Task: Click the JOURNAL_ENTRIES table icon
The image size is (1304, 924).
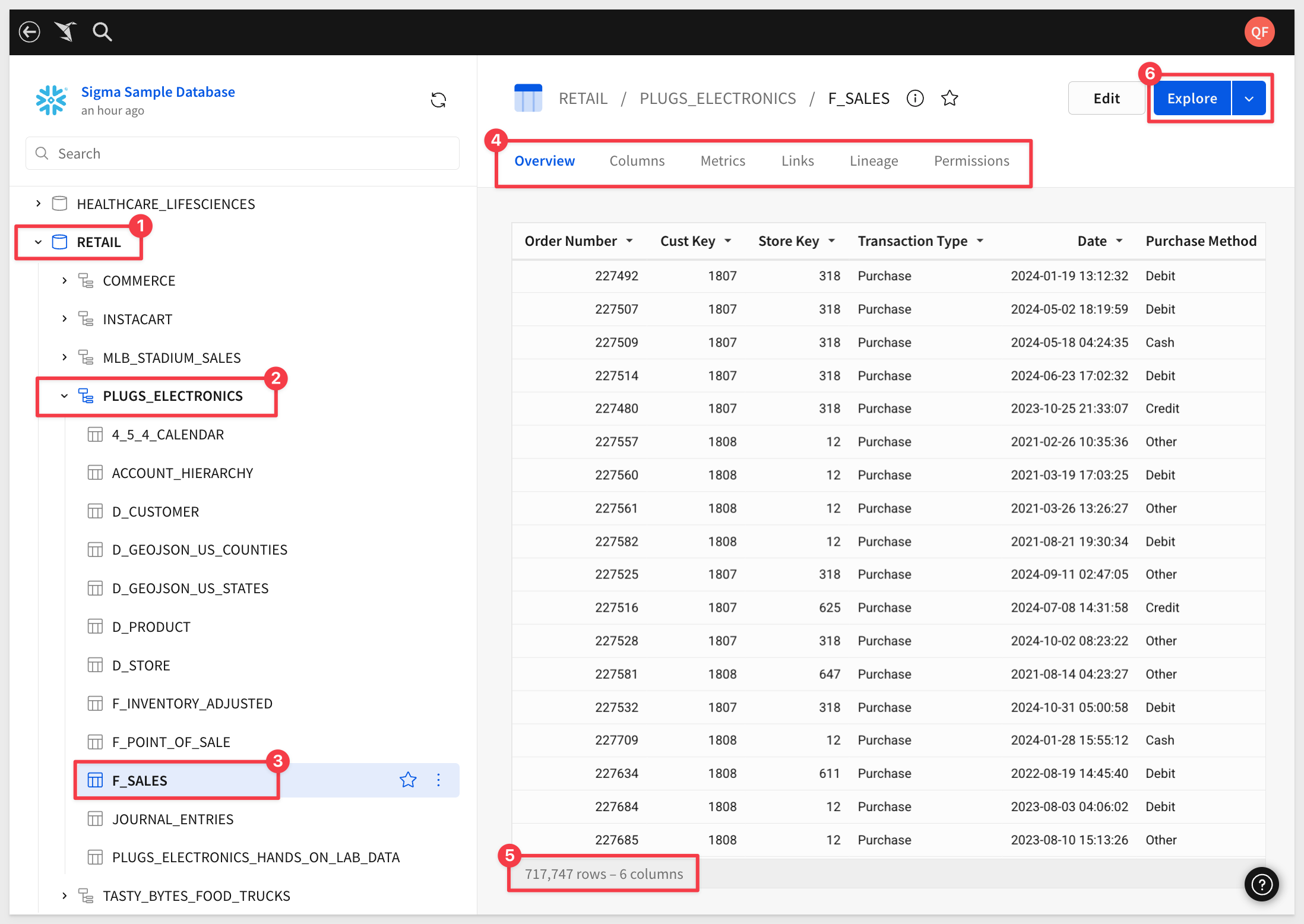Action: point(95,819)
